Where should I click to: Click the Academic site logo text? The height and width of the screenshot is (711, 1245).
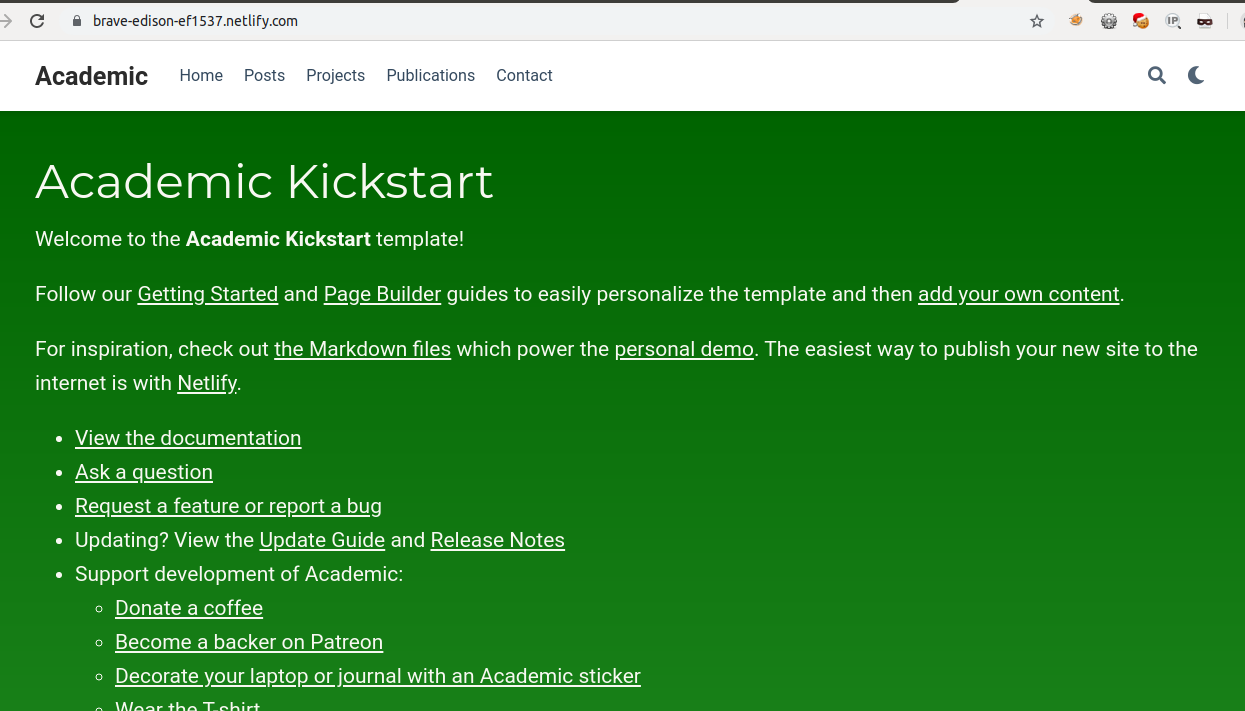click(92, 76)
